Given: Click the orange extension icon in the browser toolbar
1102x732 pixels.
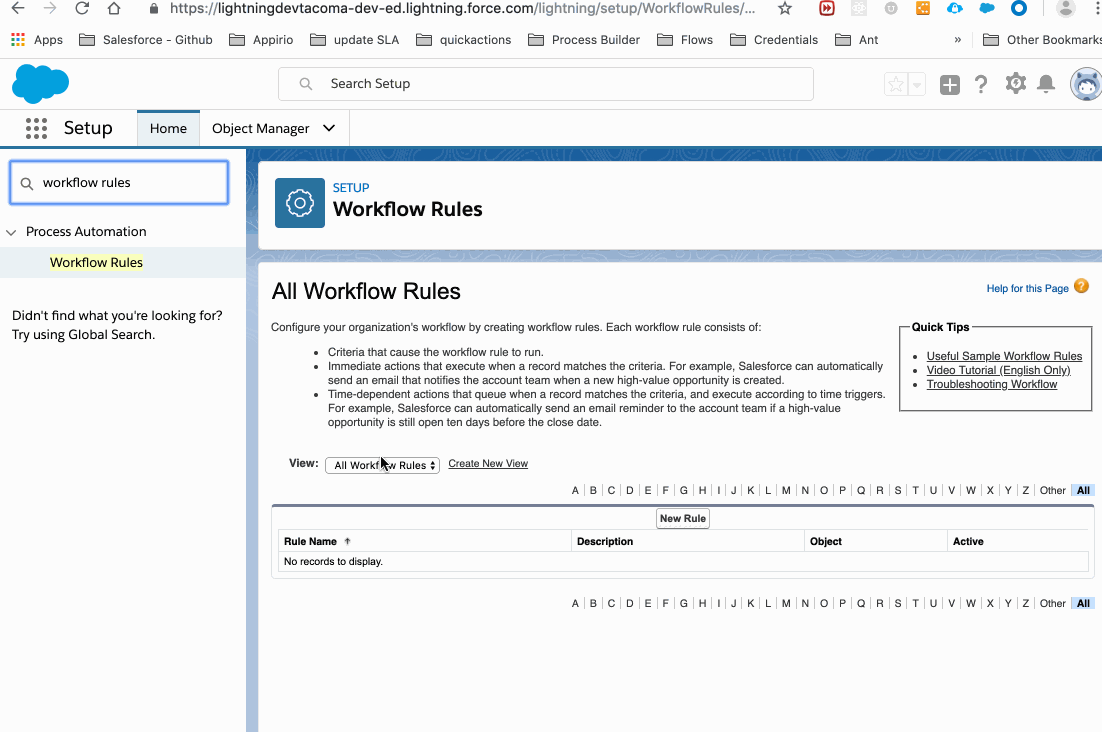Looking at the screenshot, I should (923, 8).
